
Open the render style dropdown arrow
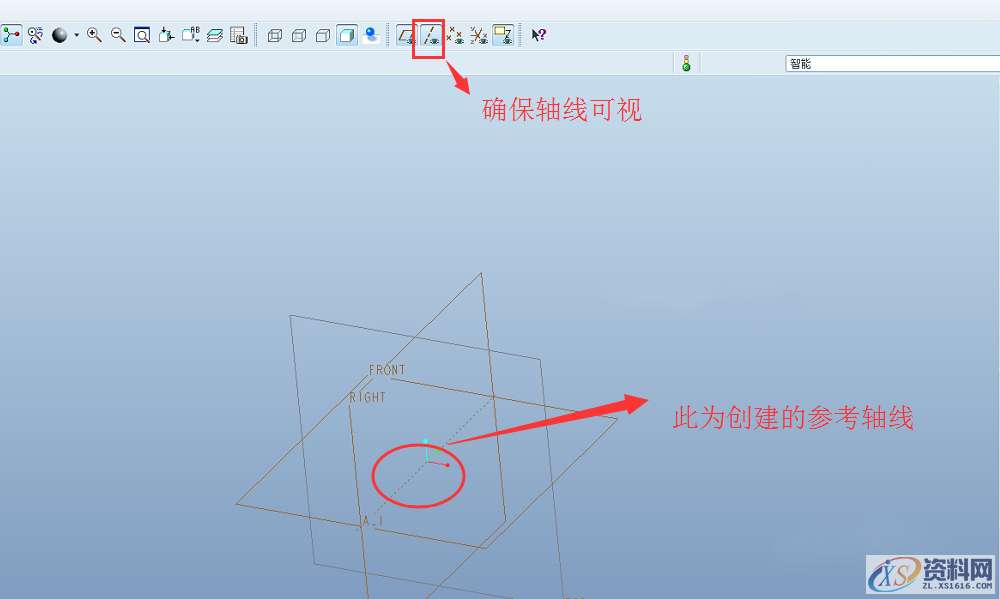click(x=77, y=35)
